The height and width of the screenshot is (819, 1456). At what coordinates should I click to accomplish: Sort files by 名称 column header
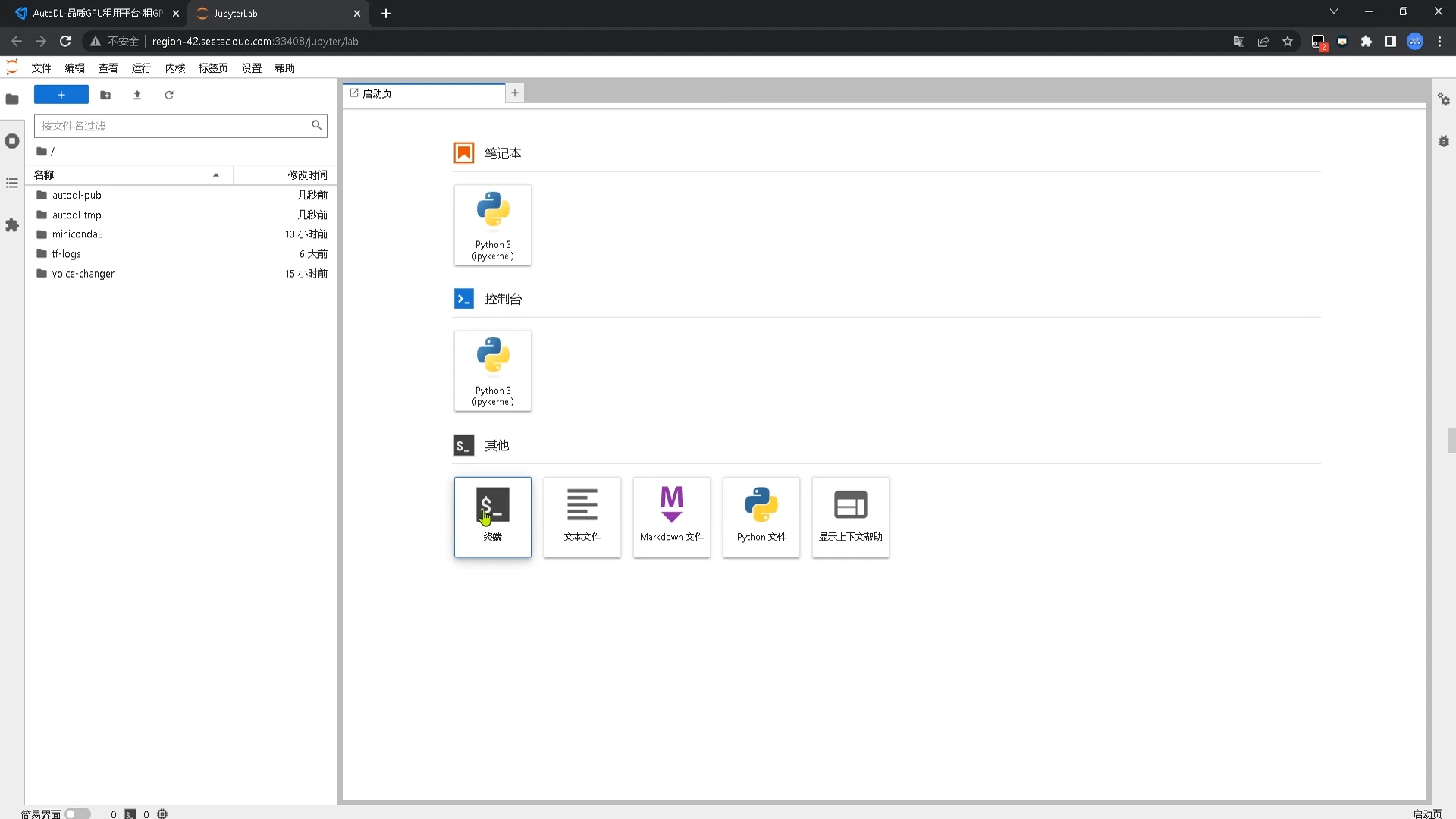pyautogui.click(x=129, y=175)
